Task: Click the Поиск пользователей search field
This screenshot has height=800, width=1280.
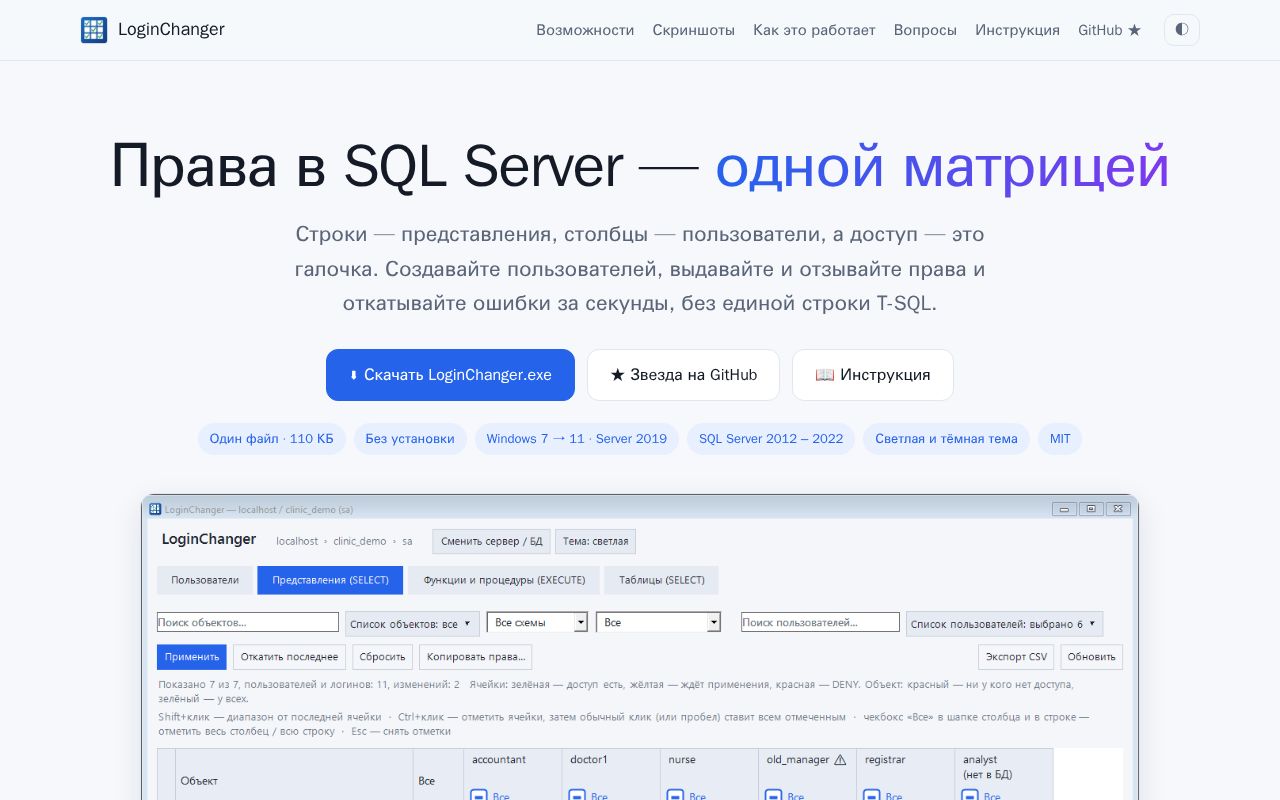Action: tap(820, 622)
